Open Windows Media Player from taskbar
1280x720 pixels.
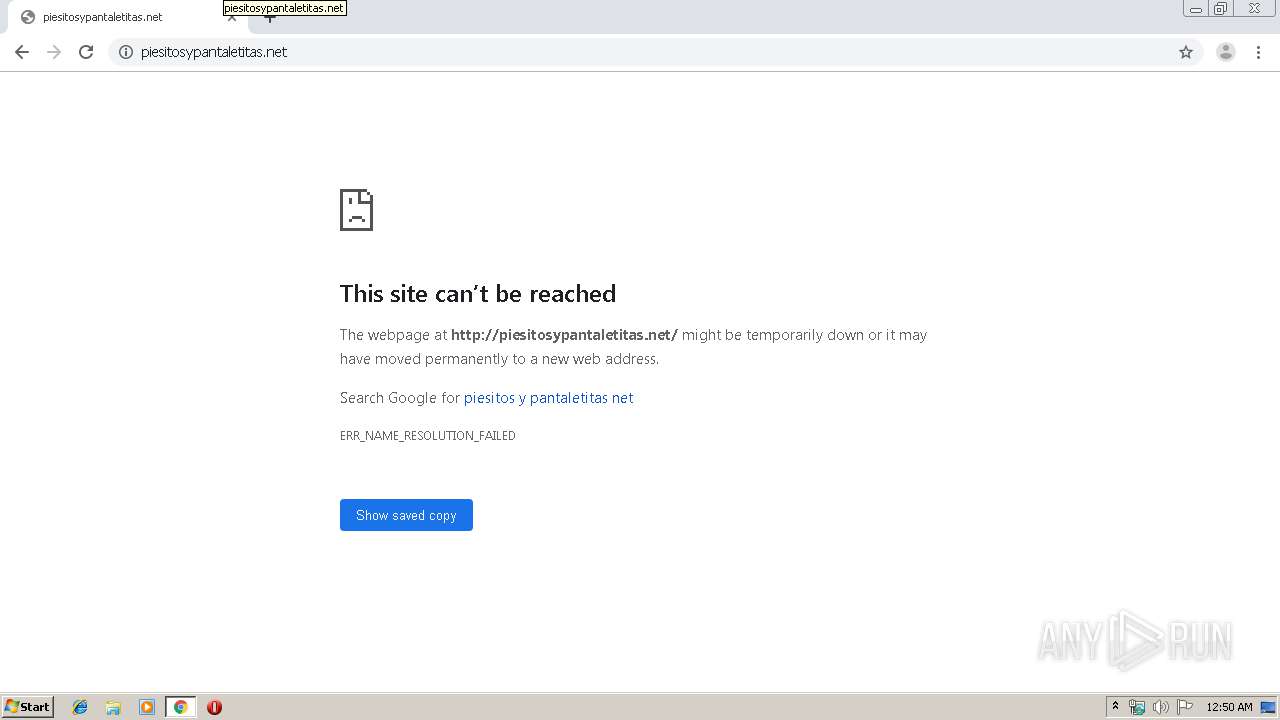[147, 707]
